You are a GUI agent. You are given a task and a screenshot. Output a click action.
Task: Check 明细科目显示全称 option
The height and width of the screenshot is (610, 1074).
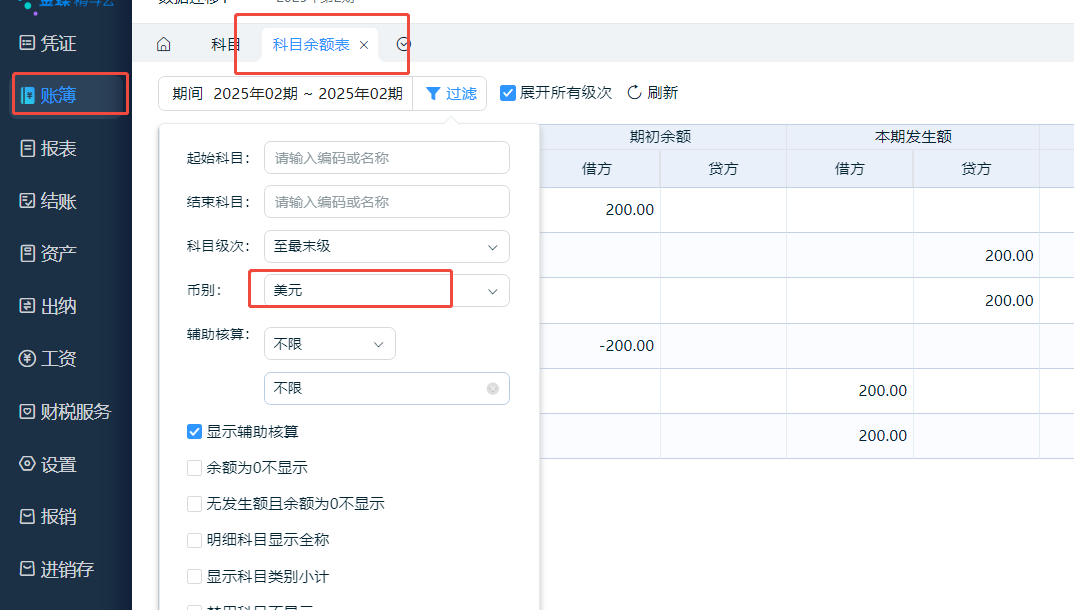[195, 540]
